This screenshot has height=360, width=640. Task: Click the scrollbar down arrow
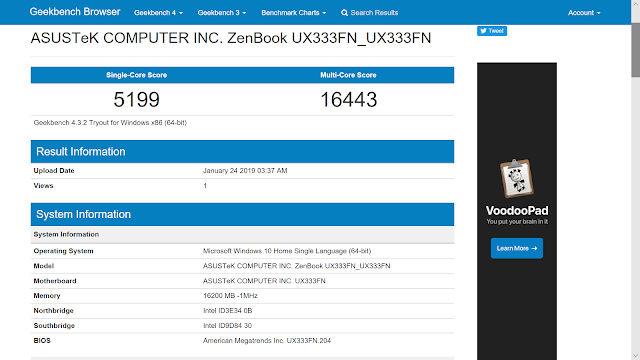coord(636,356)
